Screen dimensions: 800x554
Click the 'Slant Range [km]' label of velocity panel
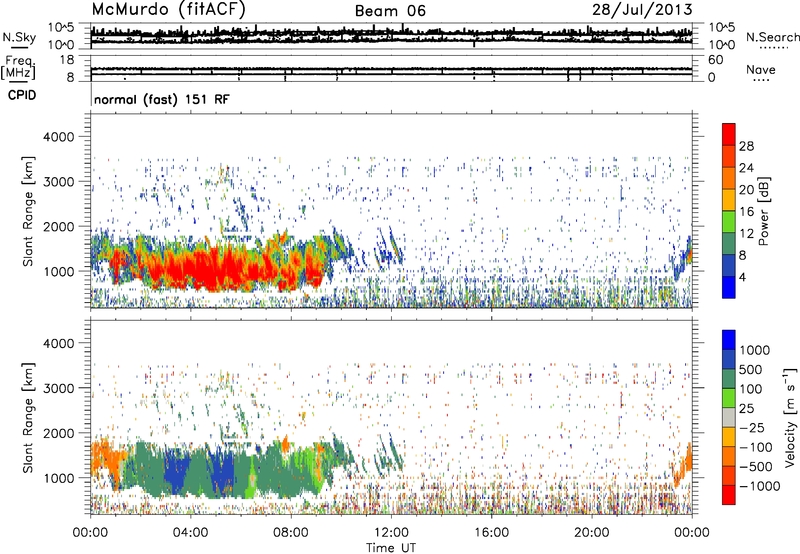pos(28,417)
